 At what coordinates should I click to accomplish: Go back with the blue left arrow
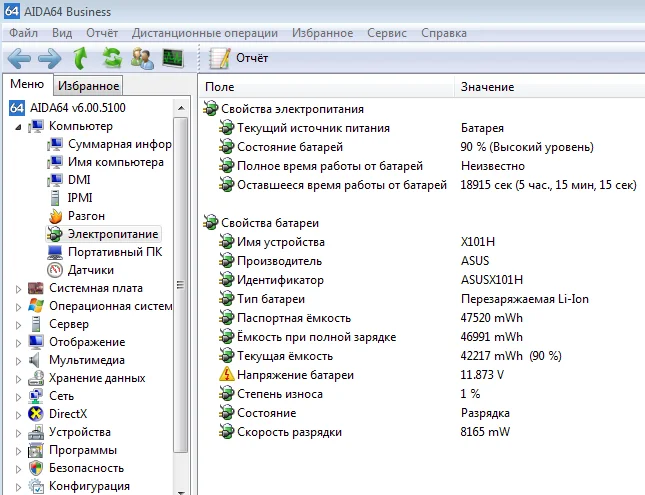pos(19,58)
